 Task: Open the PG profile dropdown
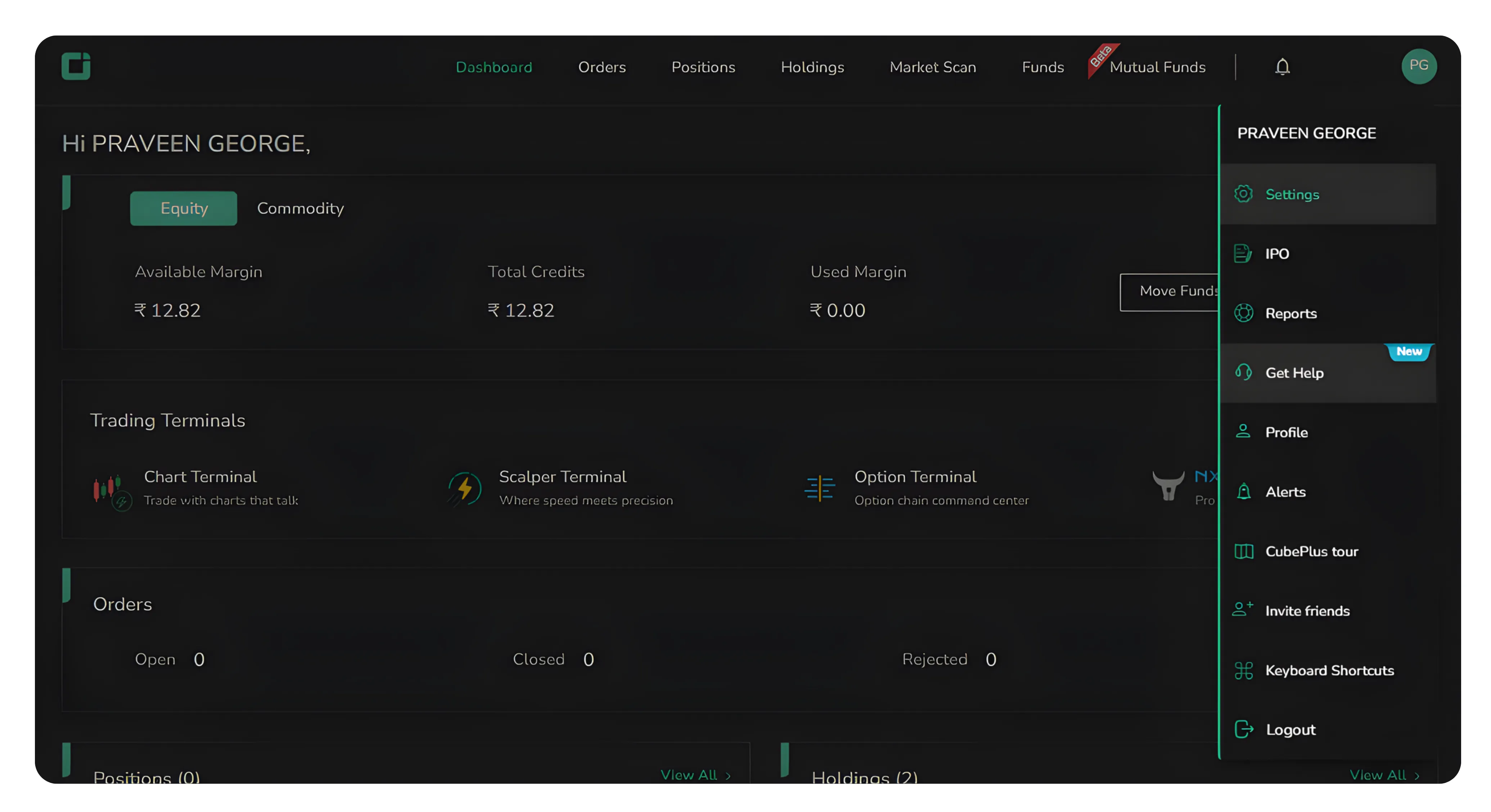click(1419, 66)
